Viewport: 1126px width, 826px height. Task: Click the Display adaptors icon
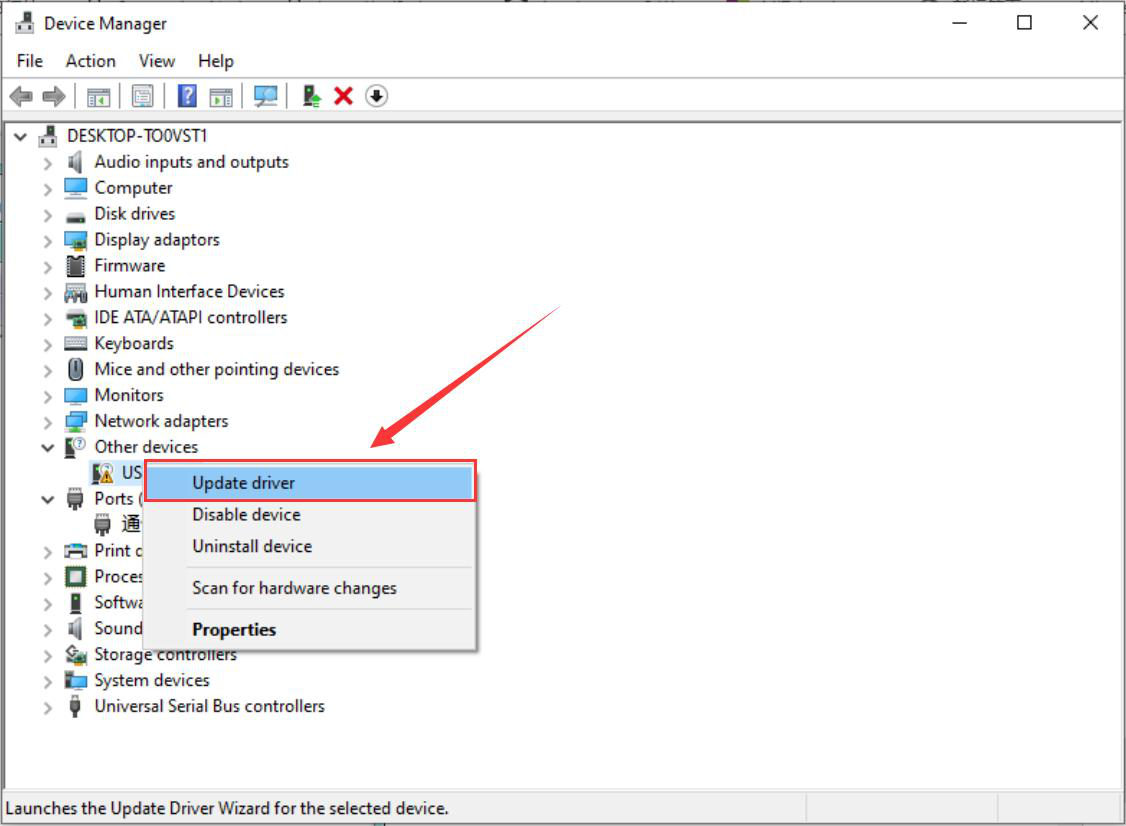pos(75,240)
